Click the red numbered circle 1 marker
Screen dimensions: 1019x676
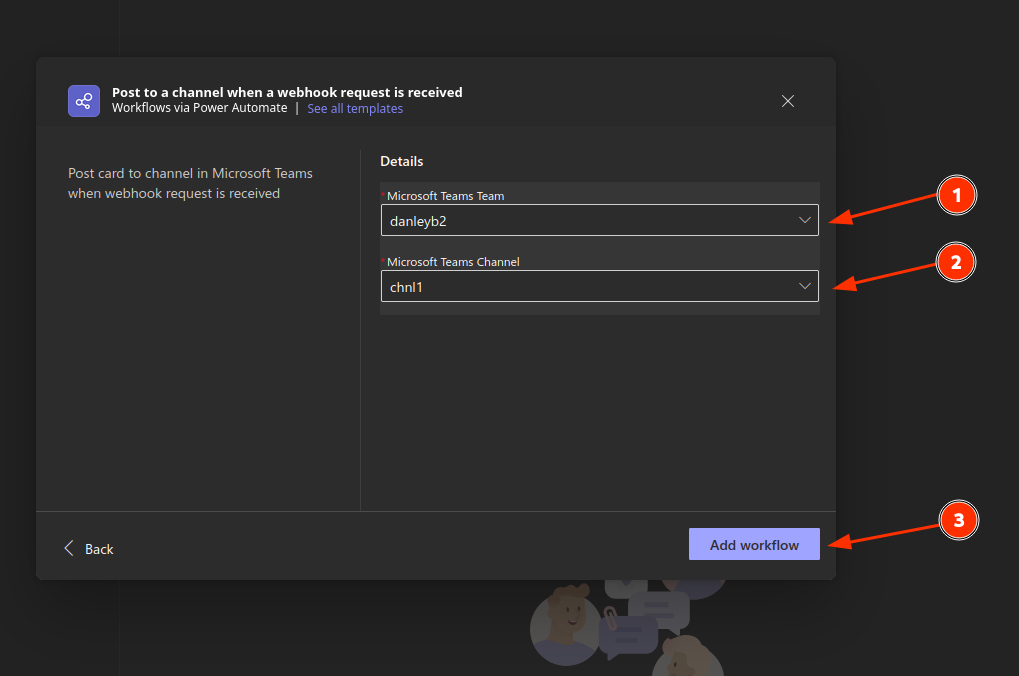click(x=956, y=196)
